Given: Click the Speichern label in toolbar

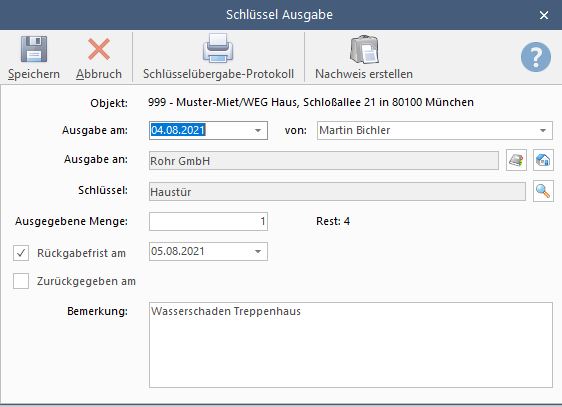Looking at the screenshot, I should coord(34,74).
